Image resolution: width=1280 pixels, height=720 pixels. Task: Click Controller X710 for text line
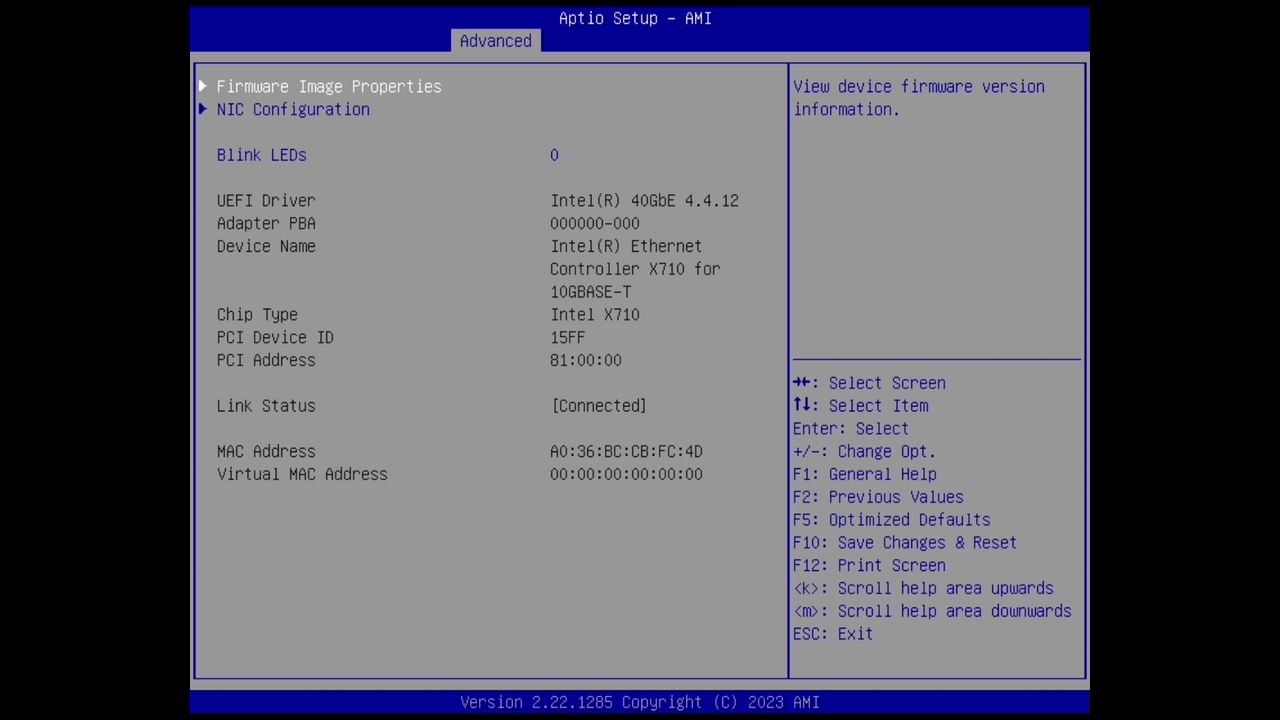pos(635,269)
